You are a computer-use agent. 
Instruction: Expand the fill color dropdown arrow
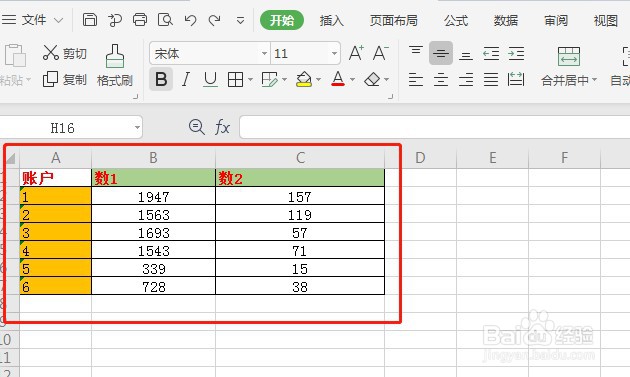[x=319, y=80]
